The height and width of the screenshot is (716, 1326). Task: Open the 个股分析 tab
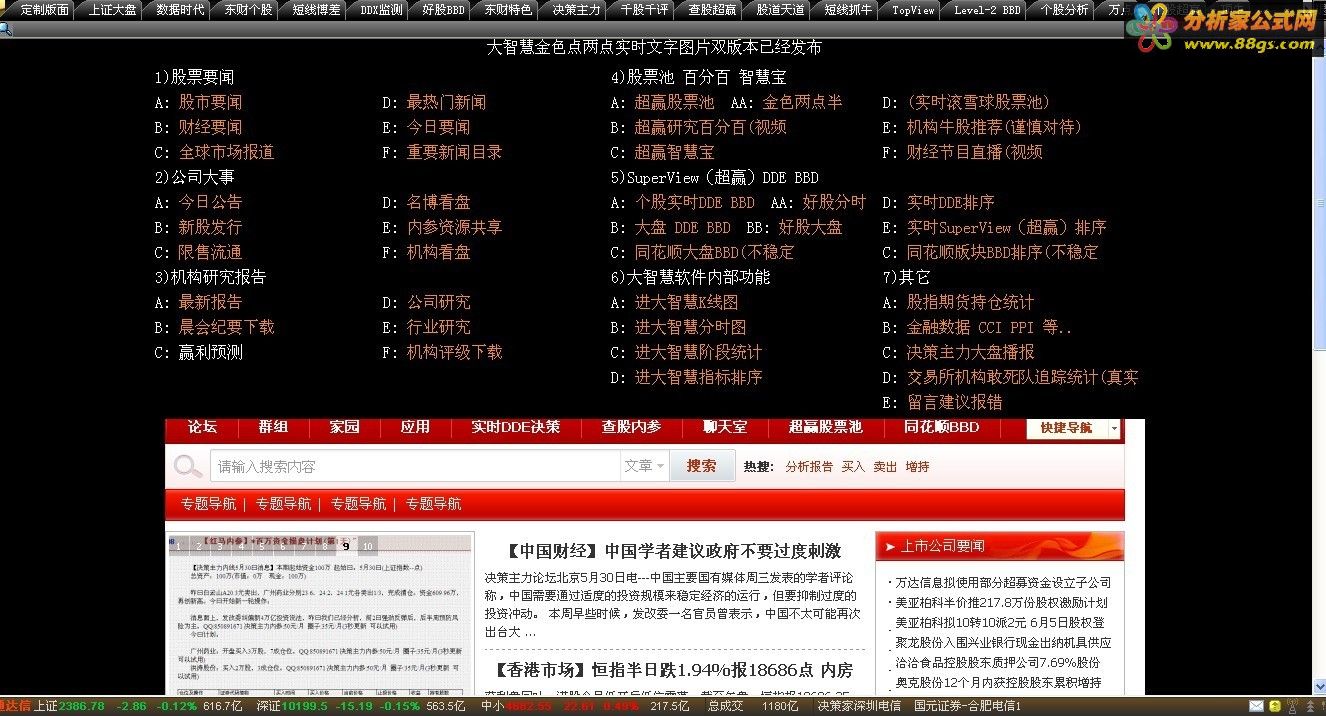point(1064,10)
